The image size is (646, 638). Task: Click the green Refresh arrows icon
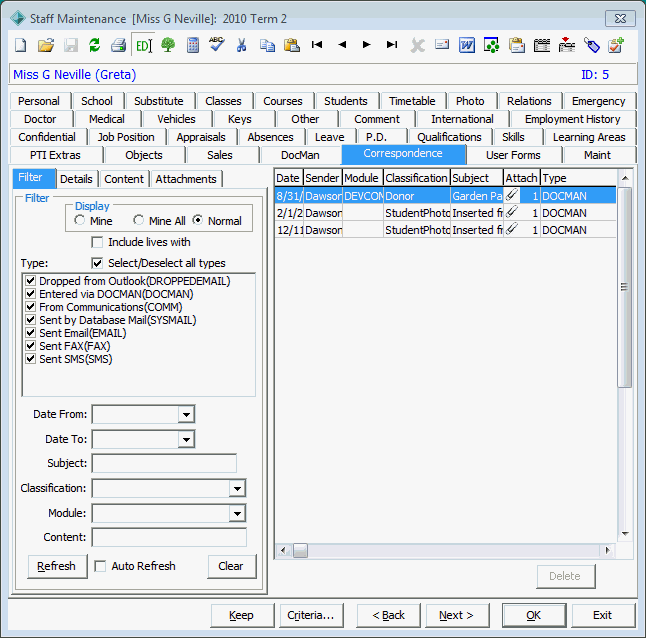[x=95, y=45]
